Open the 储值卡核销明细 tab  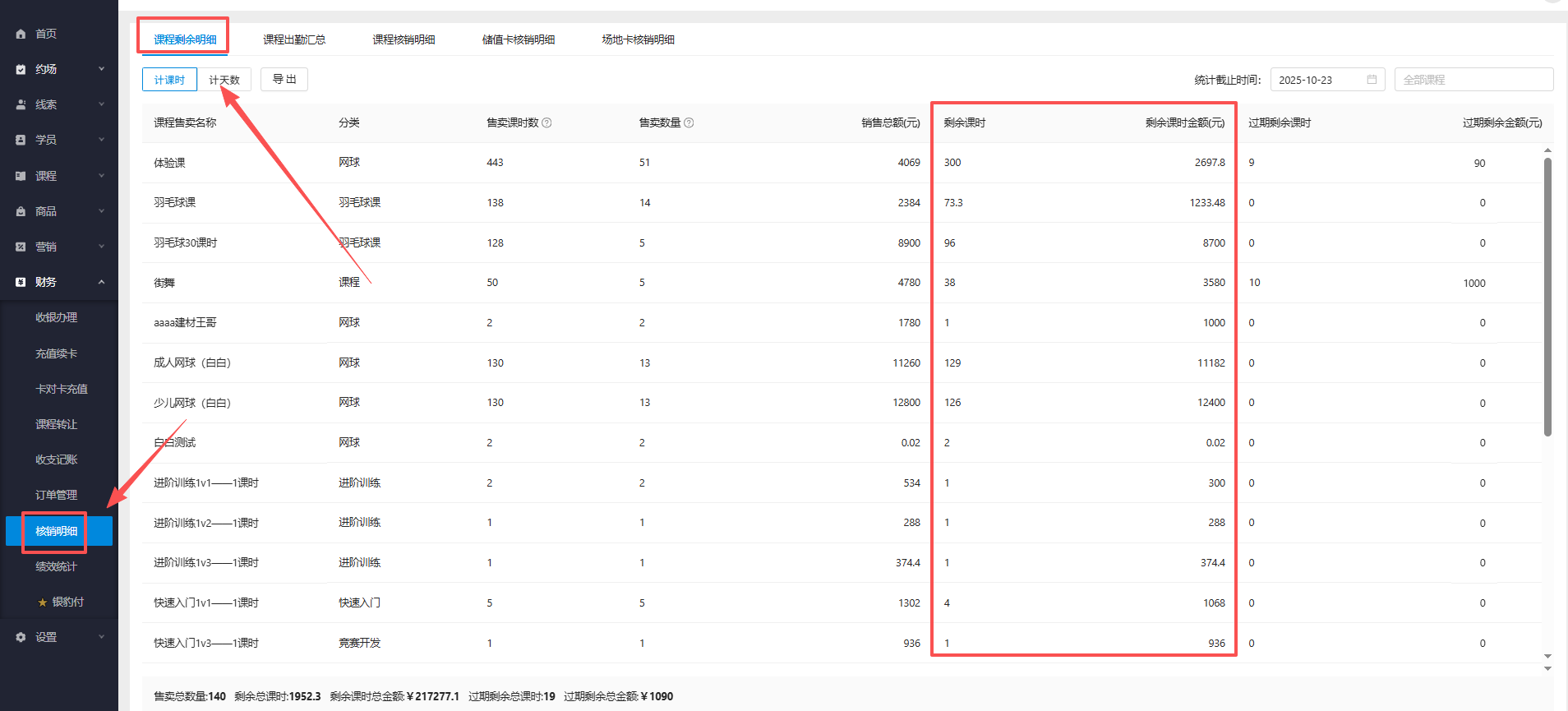click(x=518, y=39)
